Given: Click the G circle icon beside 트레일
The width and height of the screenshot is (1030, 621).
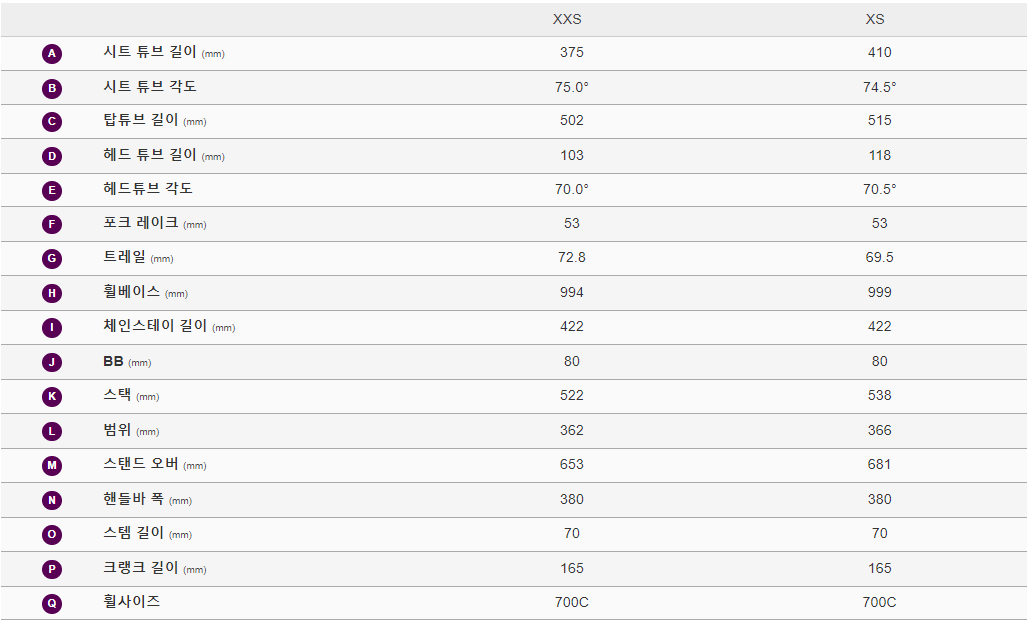Looking at the screenshot, I should click(x=52, y=258).
